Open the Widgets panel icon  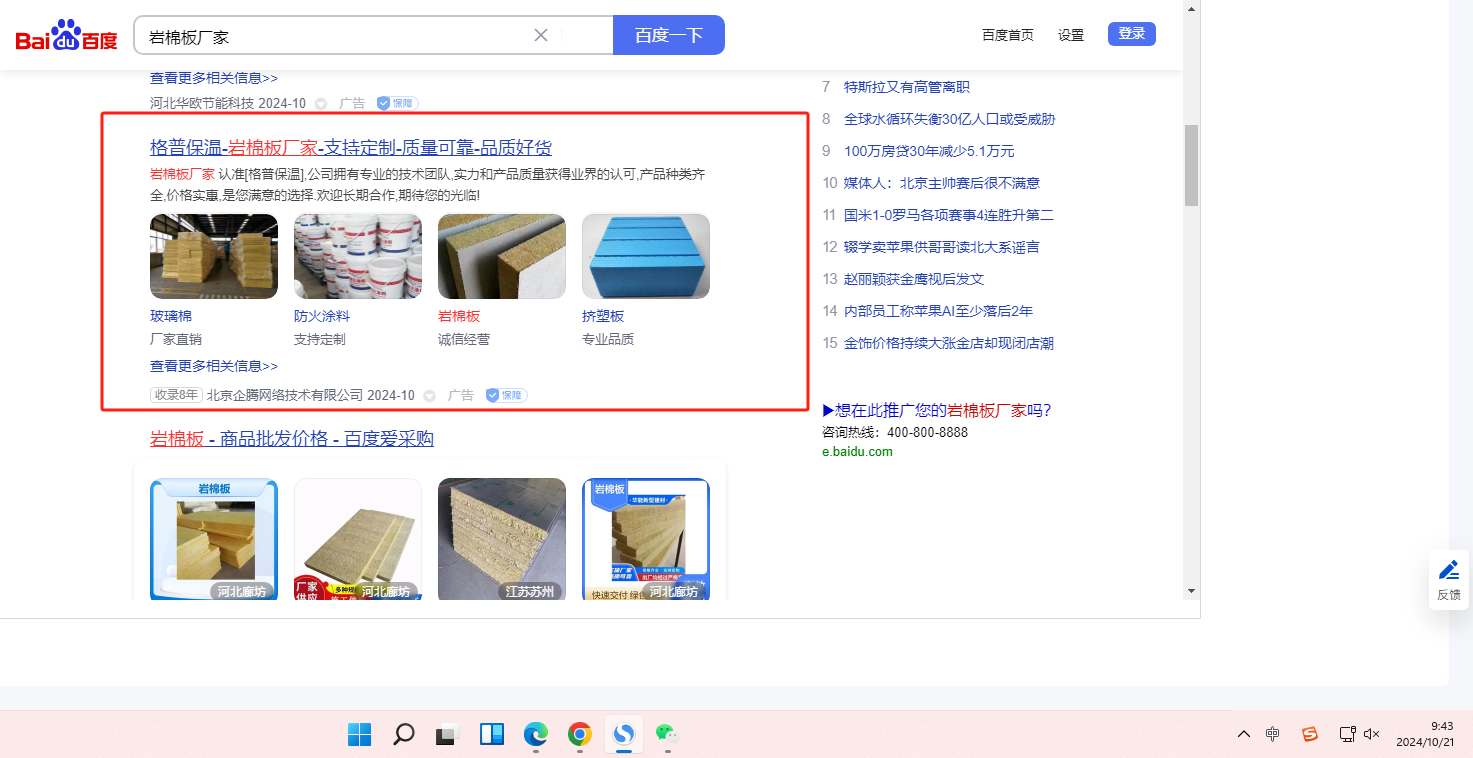[x=492, y=735]
